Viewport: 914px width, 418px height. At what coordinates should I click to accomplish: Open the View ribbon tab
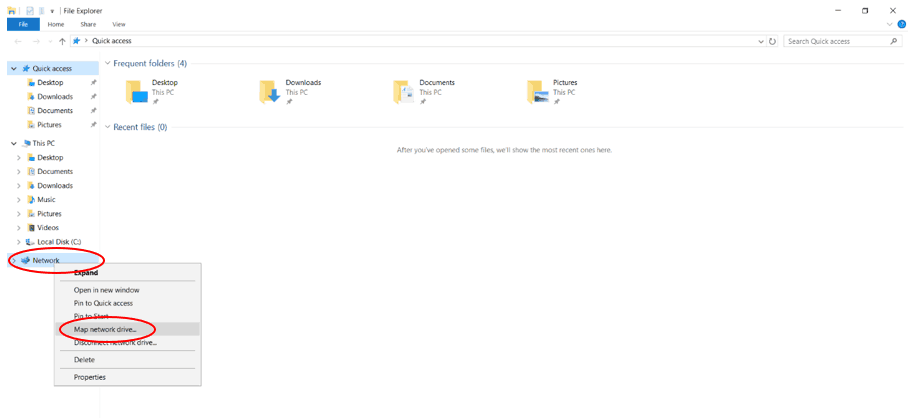(x=119, y=24)
